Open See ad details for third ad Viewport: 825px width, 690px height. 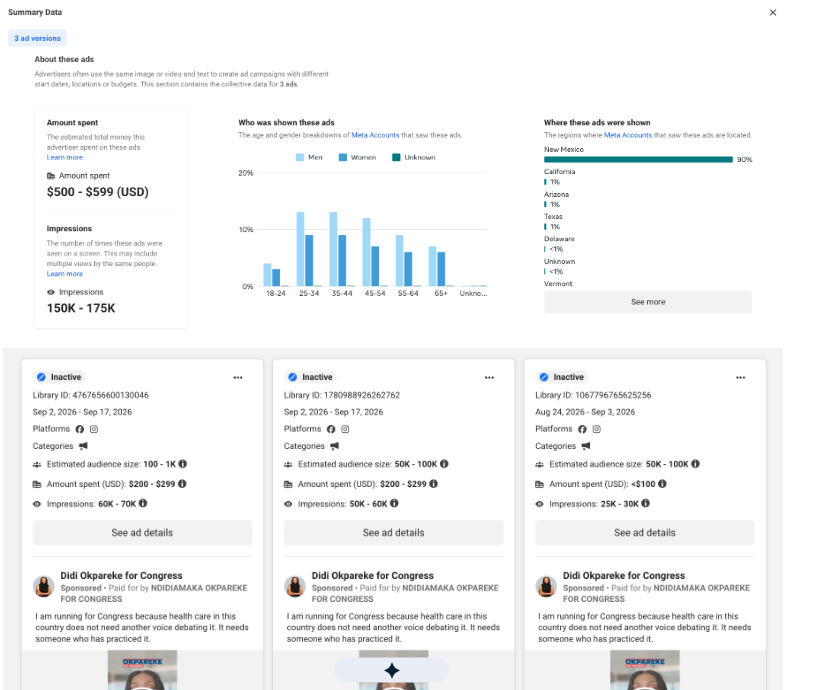pyautogui.click(x=645, y=533)
